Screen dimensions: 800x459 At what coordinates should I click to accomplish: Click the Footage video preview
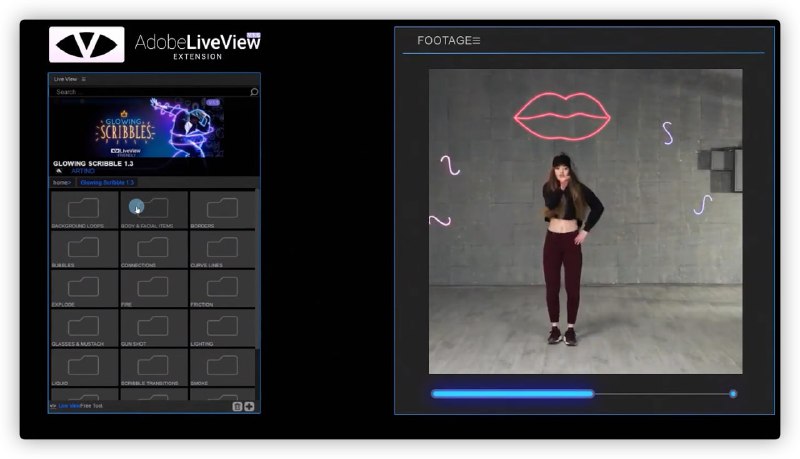[x=585, y=221]
